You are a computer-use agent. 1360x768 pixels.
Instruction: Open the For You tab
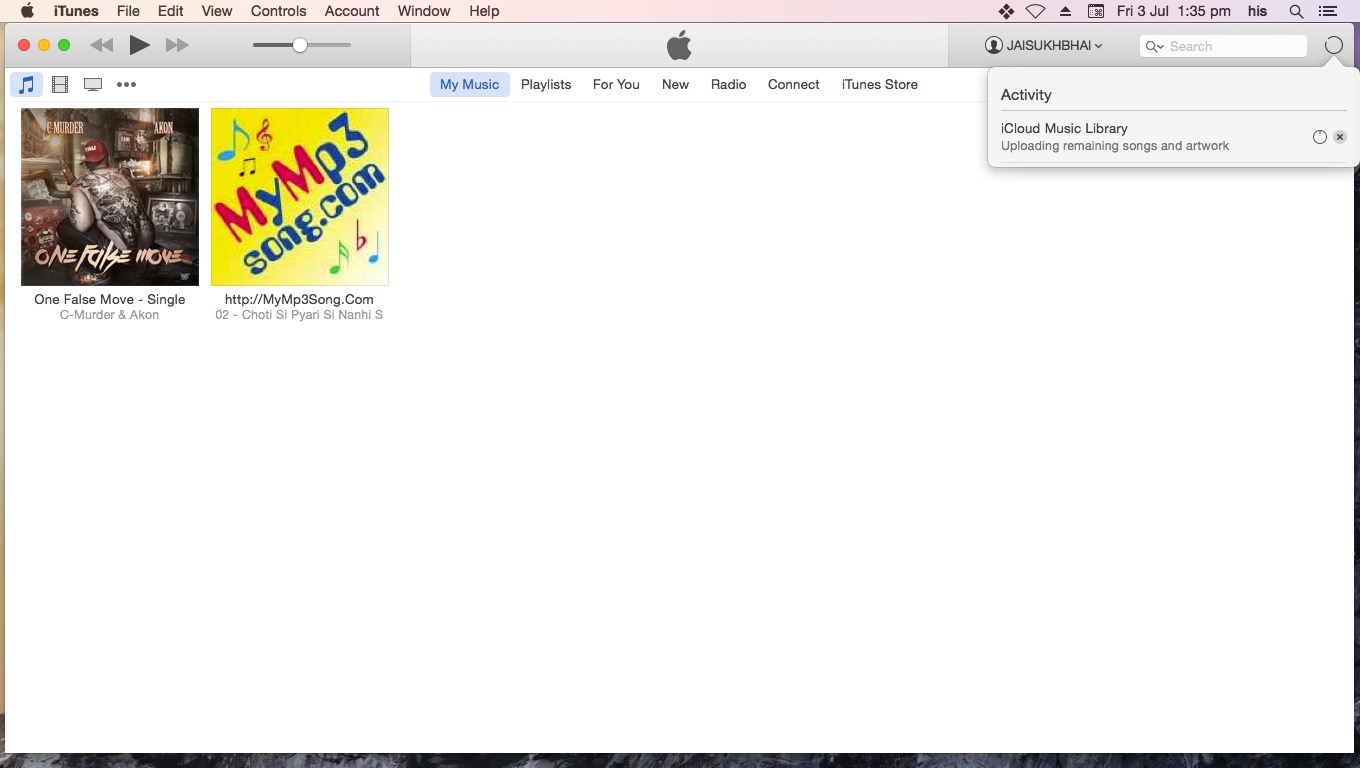pyautogui.click(x=616, y=85)
